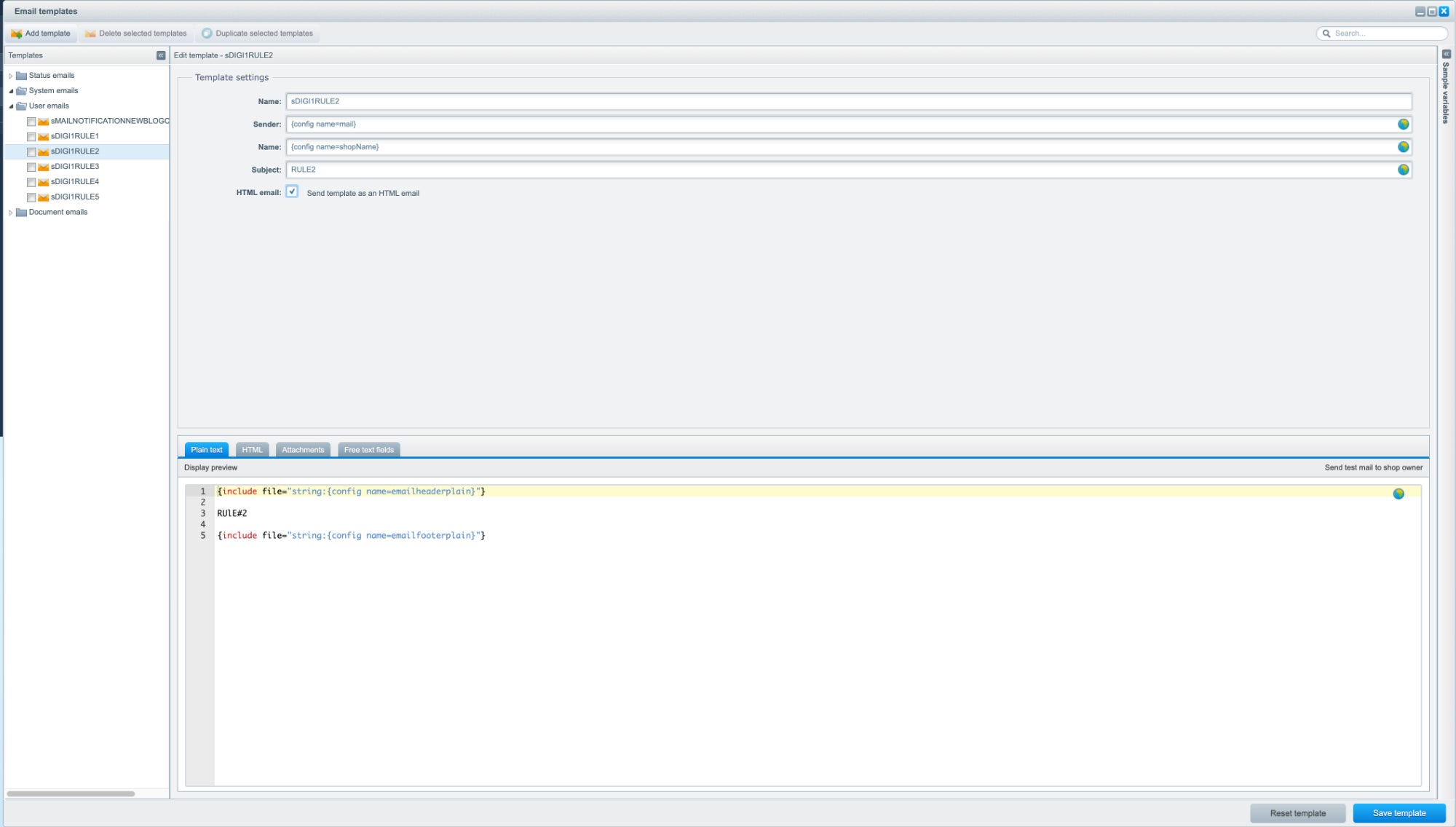
Task: Switch to the HTML tab
Action: click(x=252, y=450)
